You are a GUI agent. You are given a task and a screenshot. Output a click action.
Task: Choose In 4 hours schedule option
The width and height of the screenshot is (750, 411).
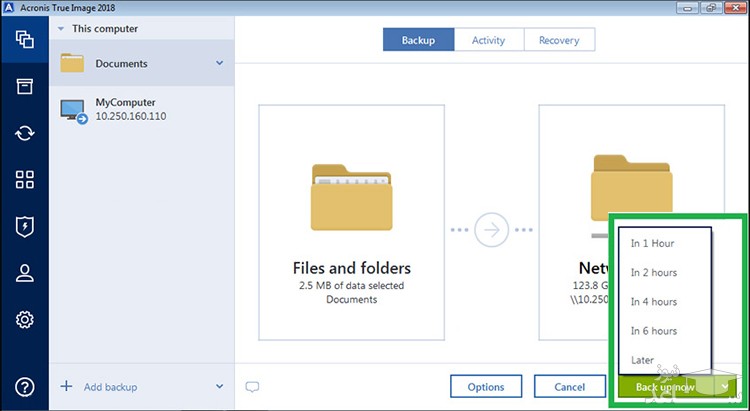coord(653,301)
